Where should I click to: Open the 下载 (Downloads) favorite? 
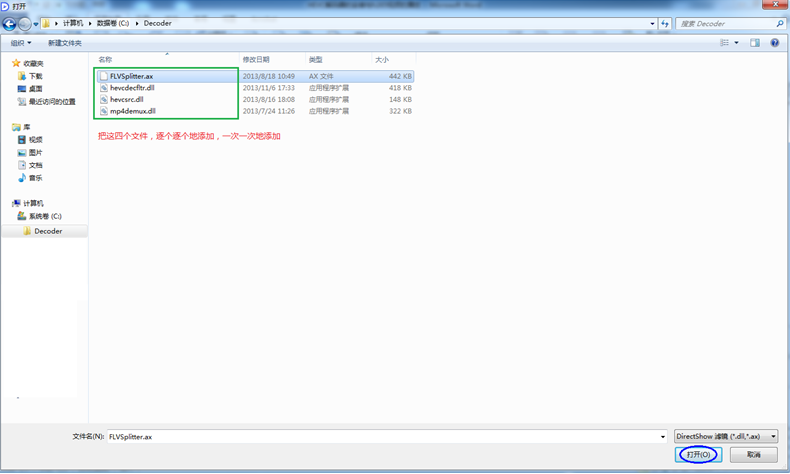(36, 76)
